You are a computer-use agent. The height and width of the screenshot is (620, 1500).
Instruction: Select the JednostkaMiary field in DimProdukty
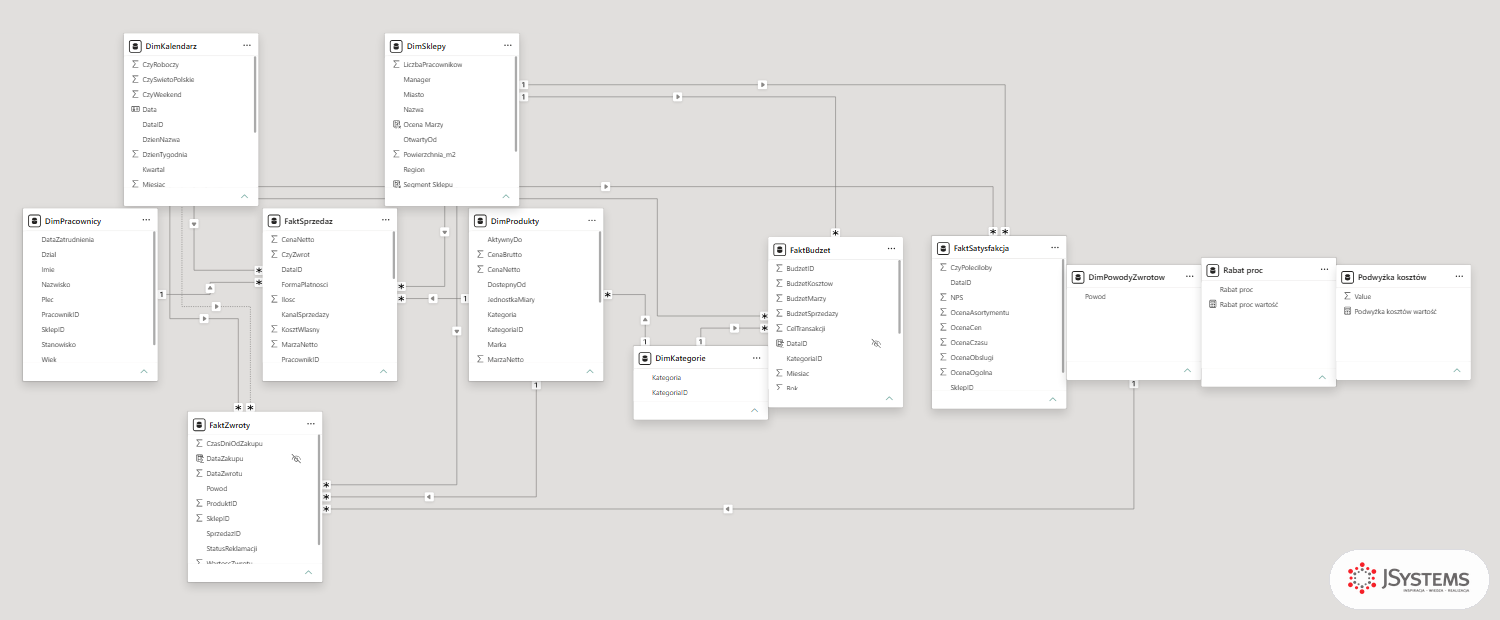coord(510,299)
